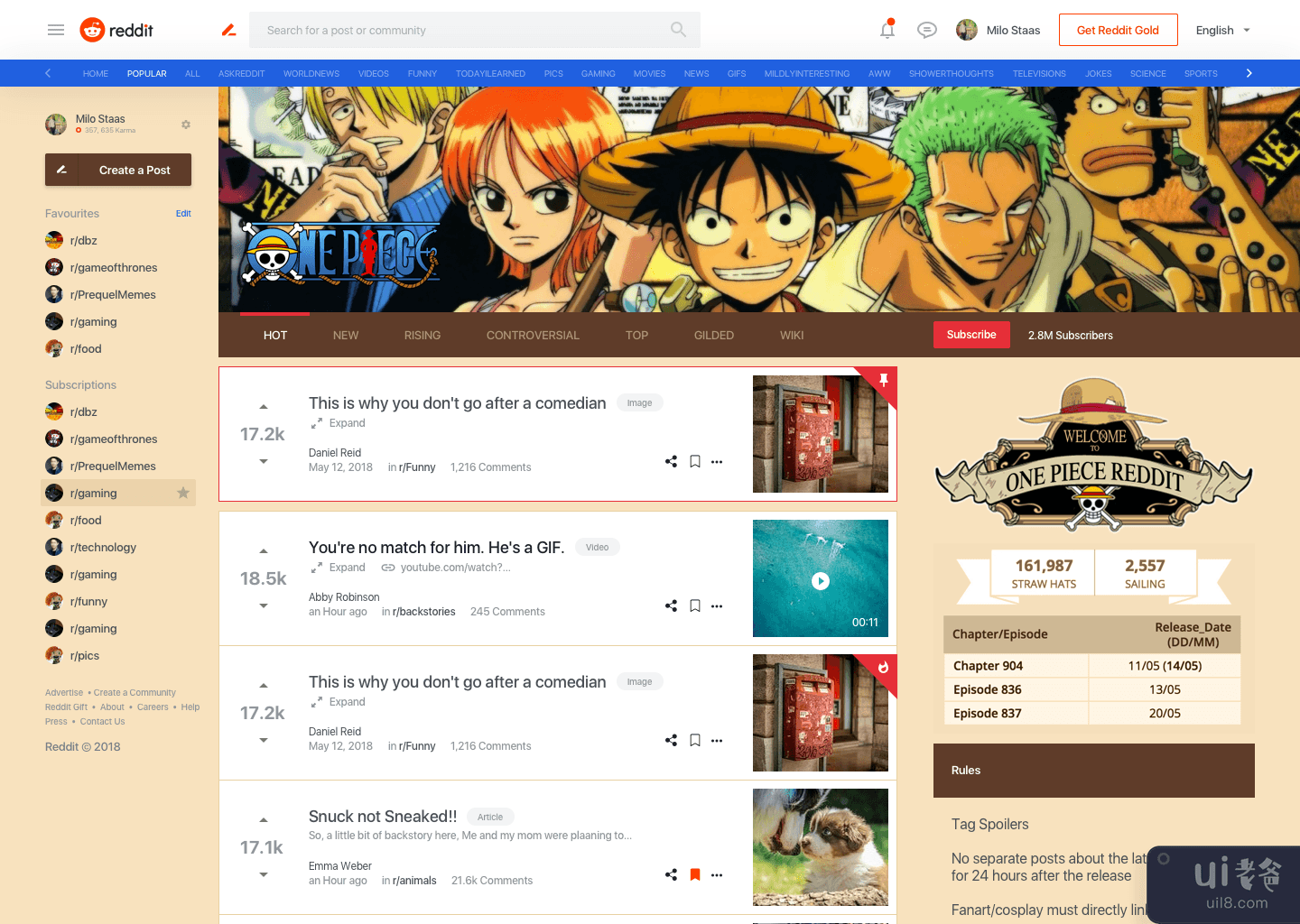This screenshot has height=924, width=1300.
Task: Expand the GIF post
Action: (x=339, y=568)
